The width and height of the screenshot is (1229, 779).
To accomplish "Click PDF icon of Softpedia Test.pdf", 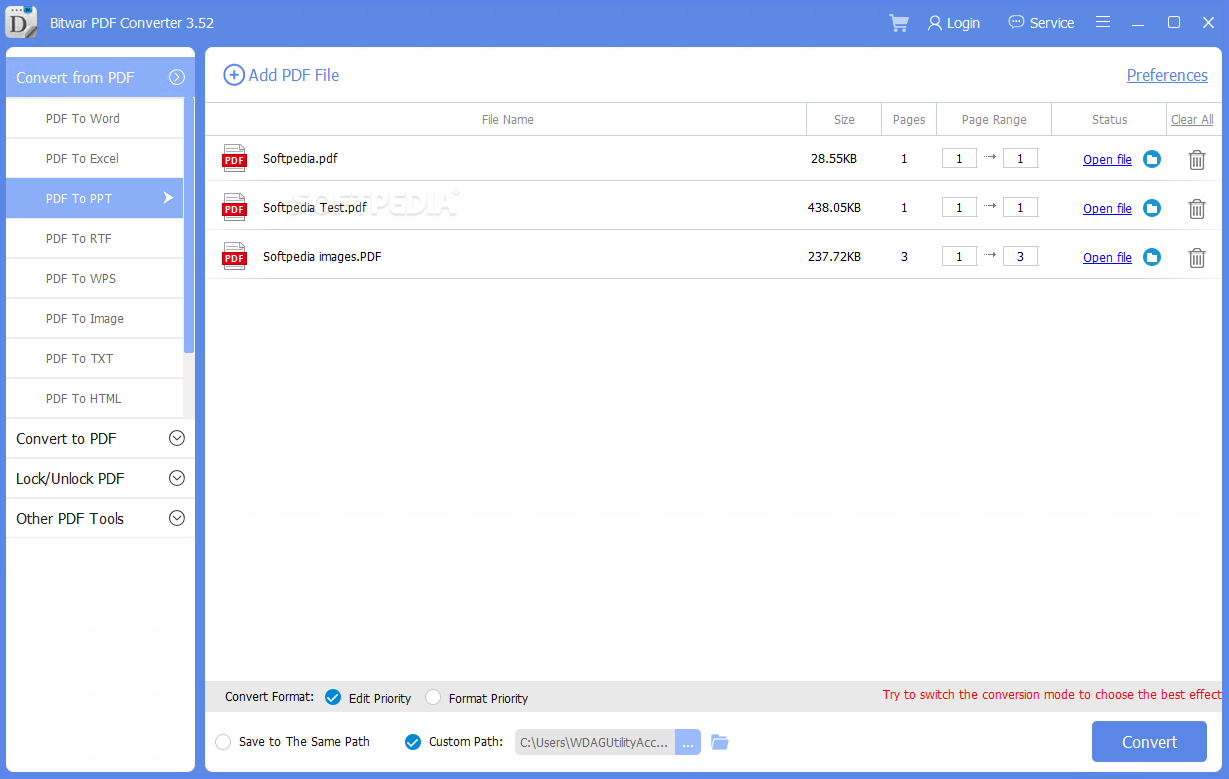I will (234, 207).
